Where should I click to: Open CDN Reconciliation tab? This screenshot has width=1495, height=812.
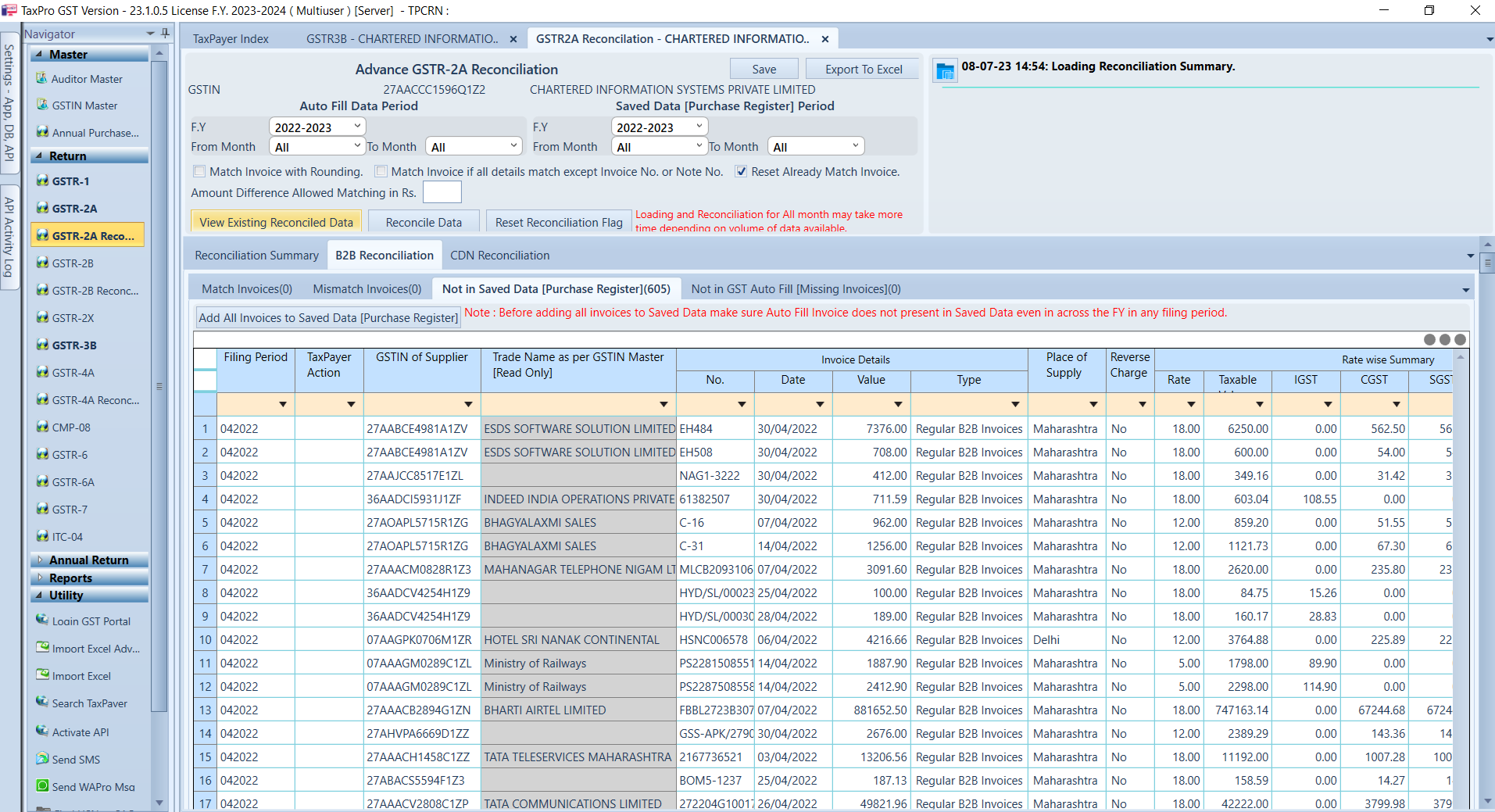(500, 256)
